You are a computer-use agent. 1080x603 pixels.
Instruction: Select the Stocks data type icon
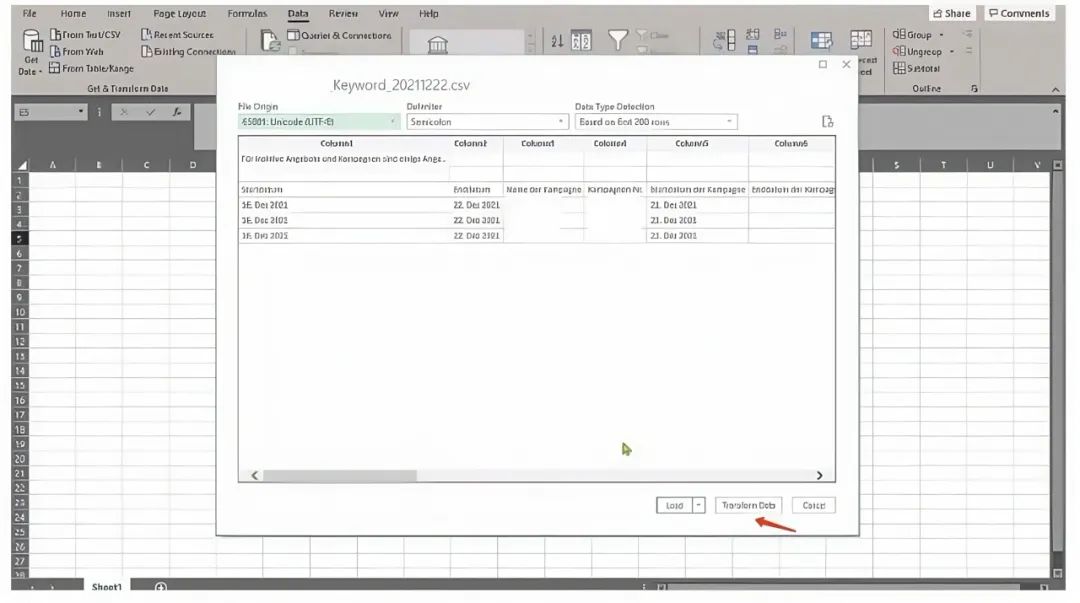(437, 45)
